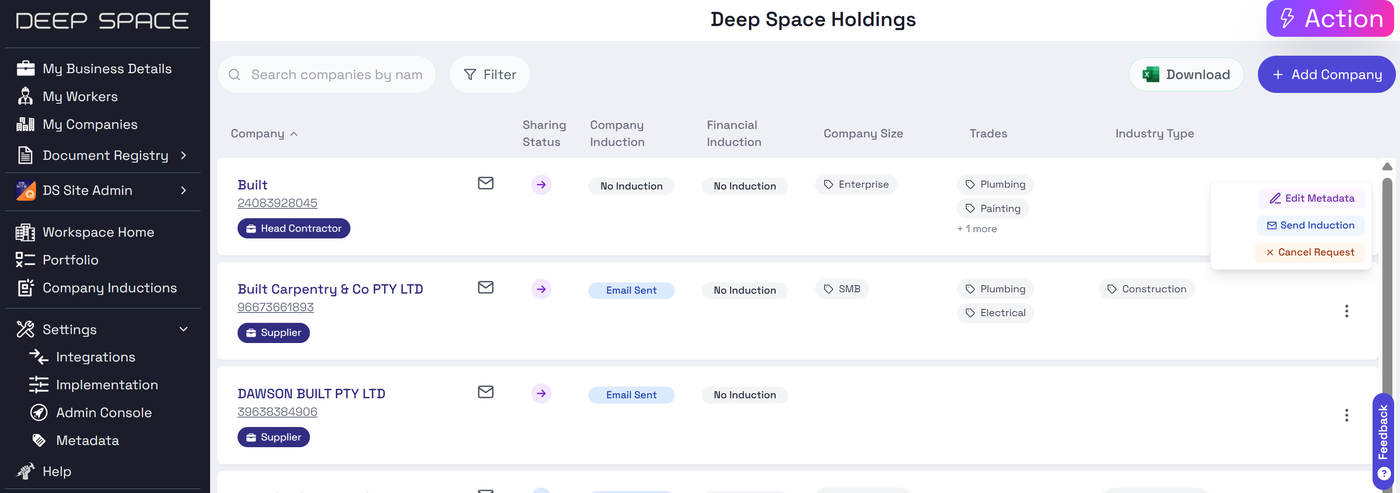Download the companies Excel file
This screenshot has width=1400, height=493.
click(1186, 75)
